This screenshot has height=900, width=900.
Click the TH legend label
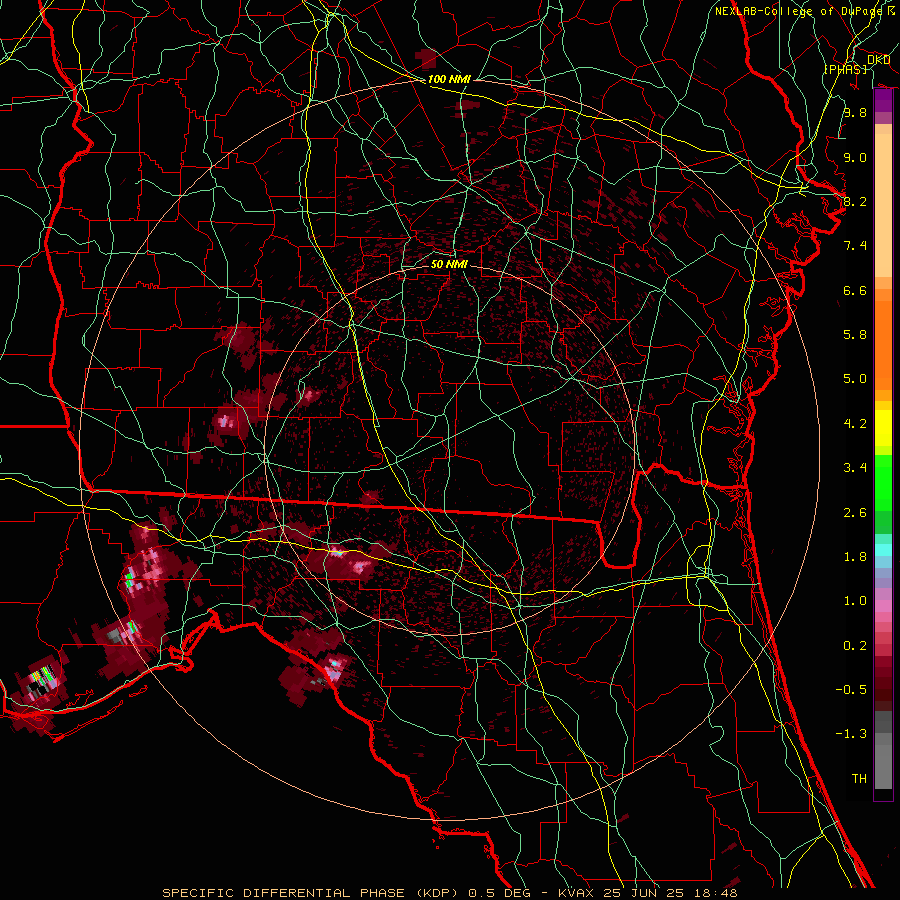pos(859,779)
